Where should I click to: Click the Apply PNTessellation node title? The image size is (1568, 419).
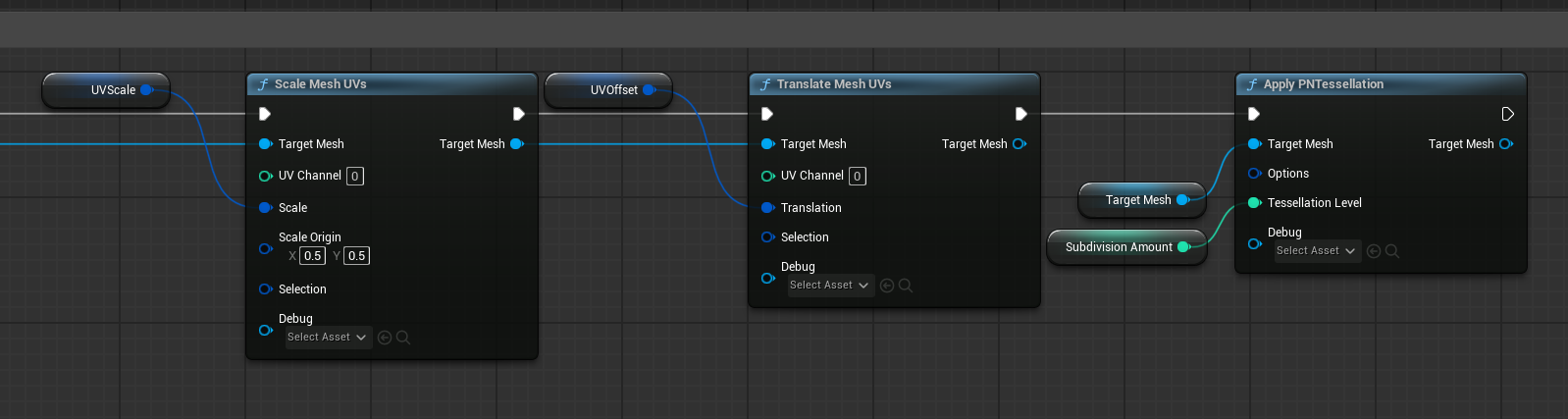tap(1323, 84)
